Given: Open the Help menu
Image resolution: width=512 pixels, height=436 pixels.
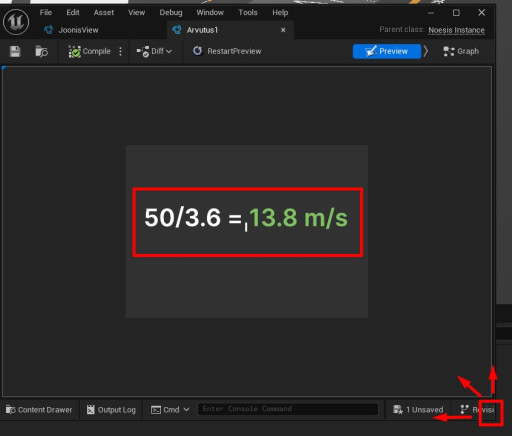Looking at the screenshot, I should tap(280, 13).
